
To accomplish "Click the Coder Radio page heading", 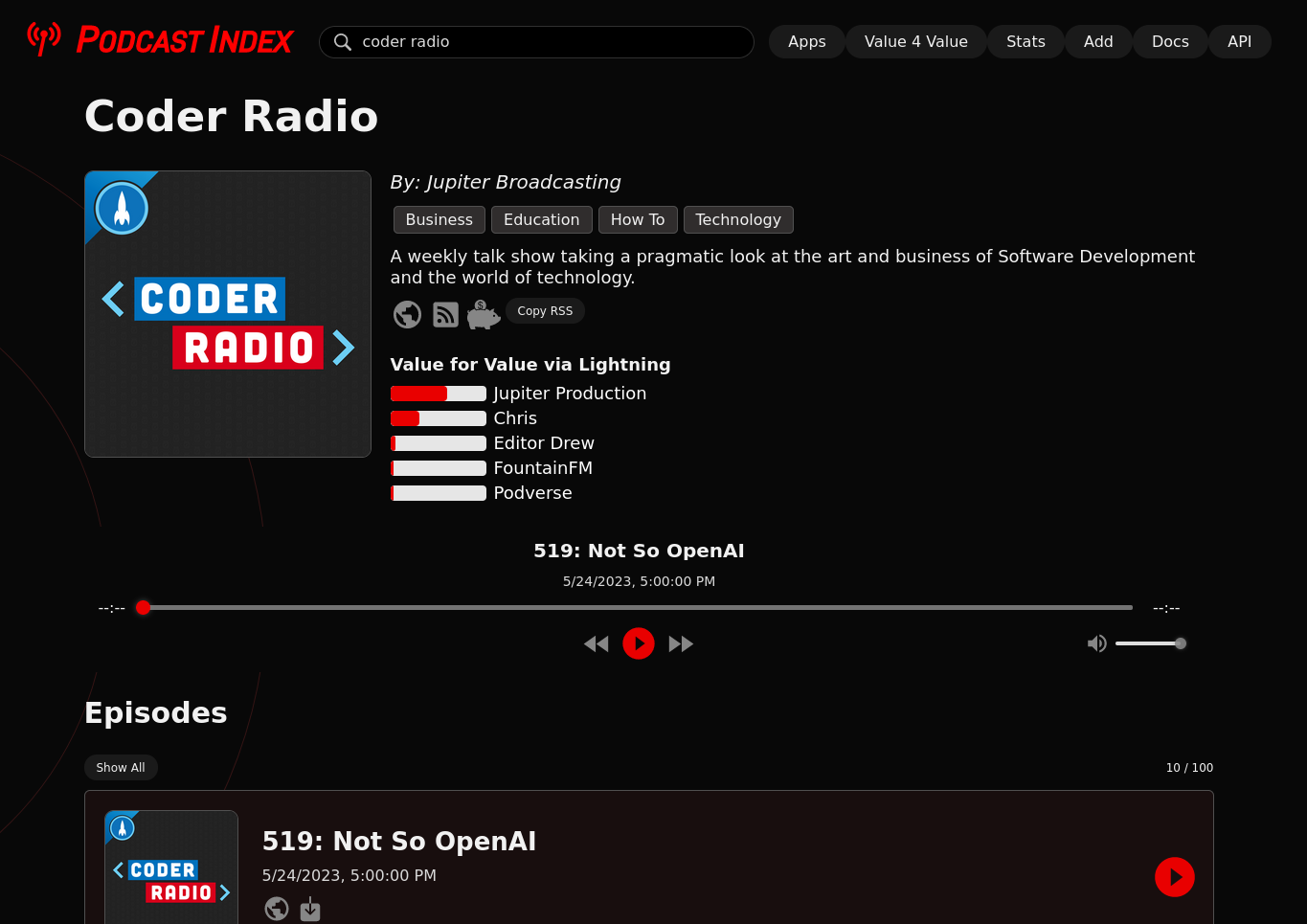I will tap(232, 117).
